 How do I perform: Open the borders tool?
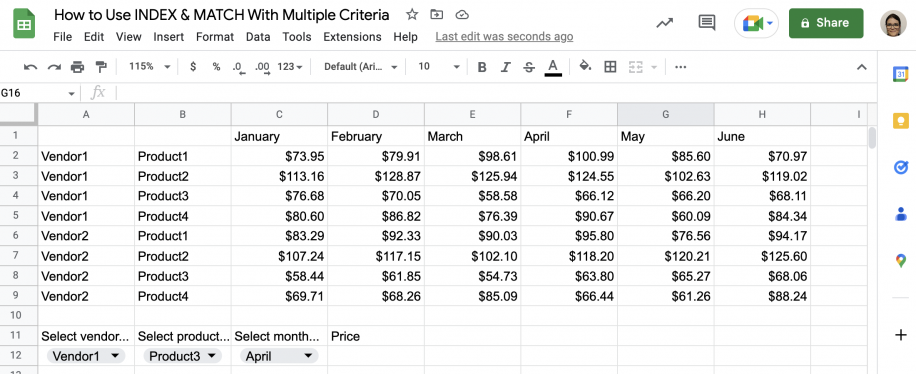[610, 67]
